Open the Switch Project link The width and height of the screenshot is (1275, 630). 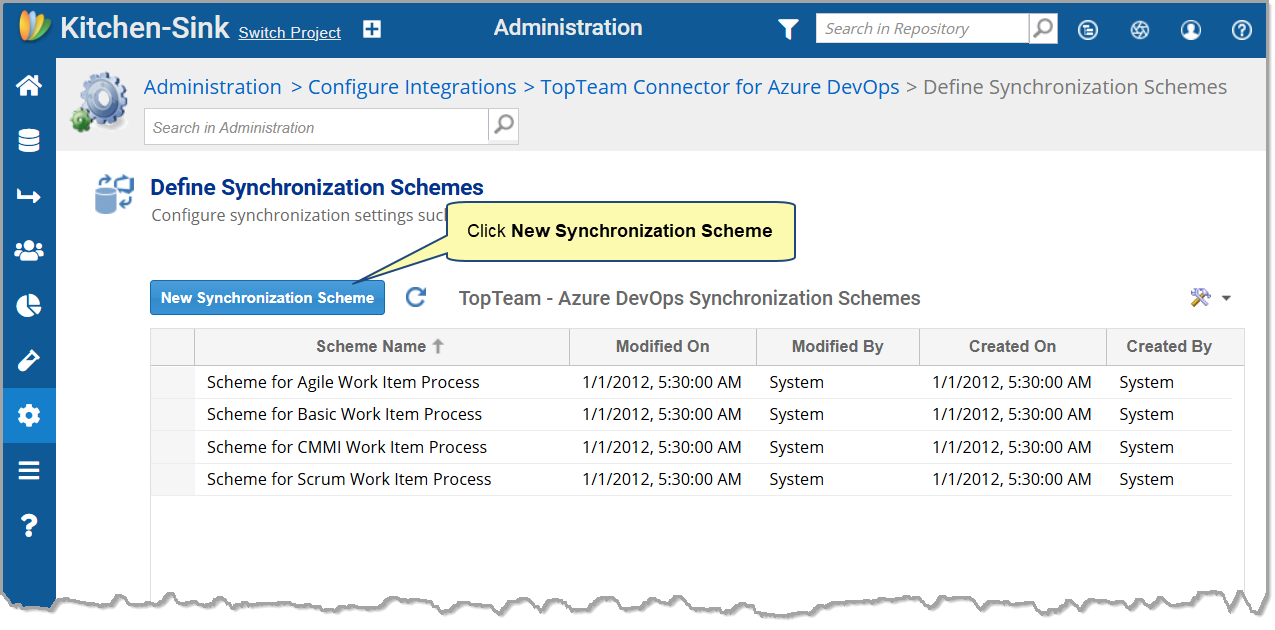pos(289,32)
